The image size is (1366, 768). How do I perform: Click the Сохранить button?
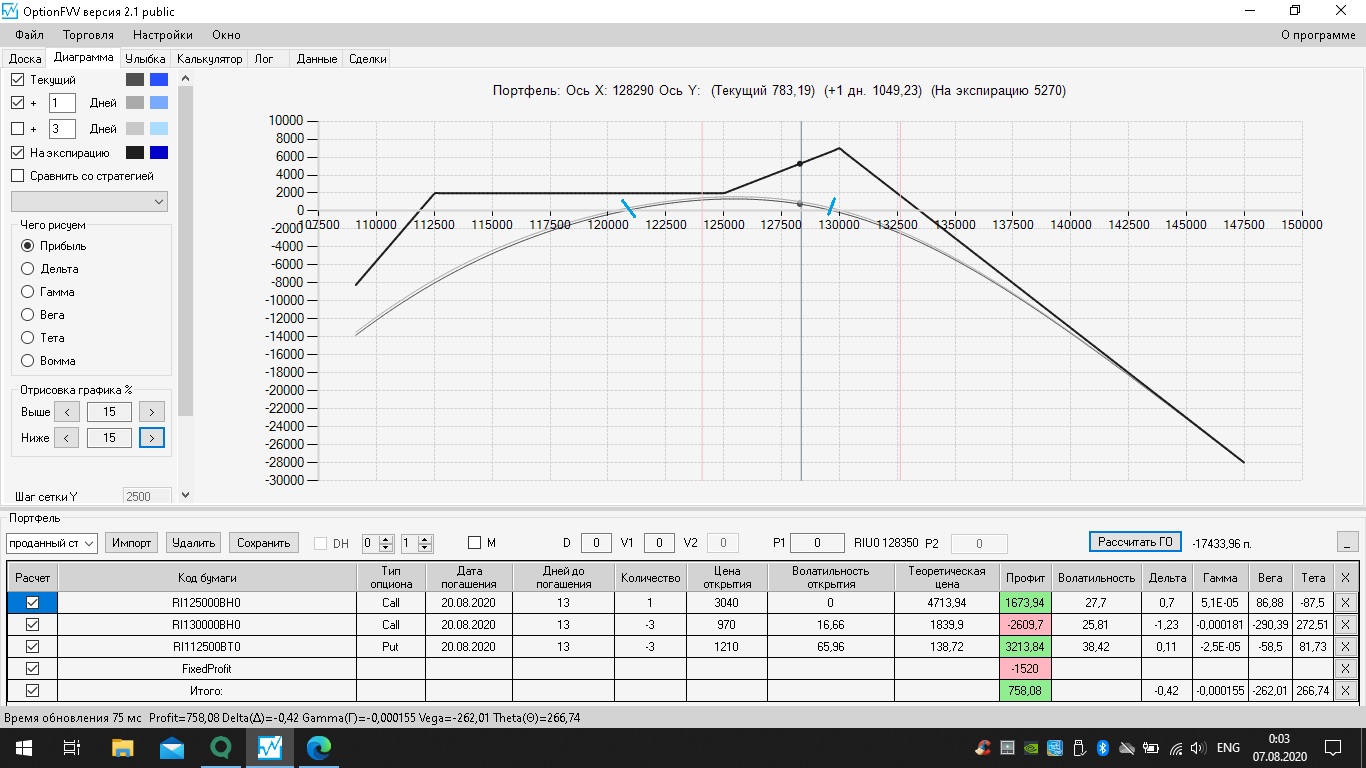pyautogui.click(x=264, y=543)
